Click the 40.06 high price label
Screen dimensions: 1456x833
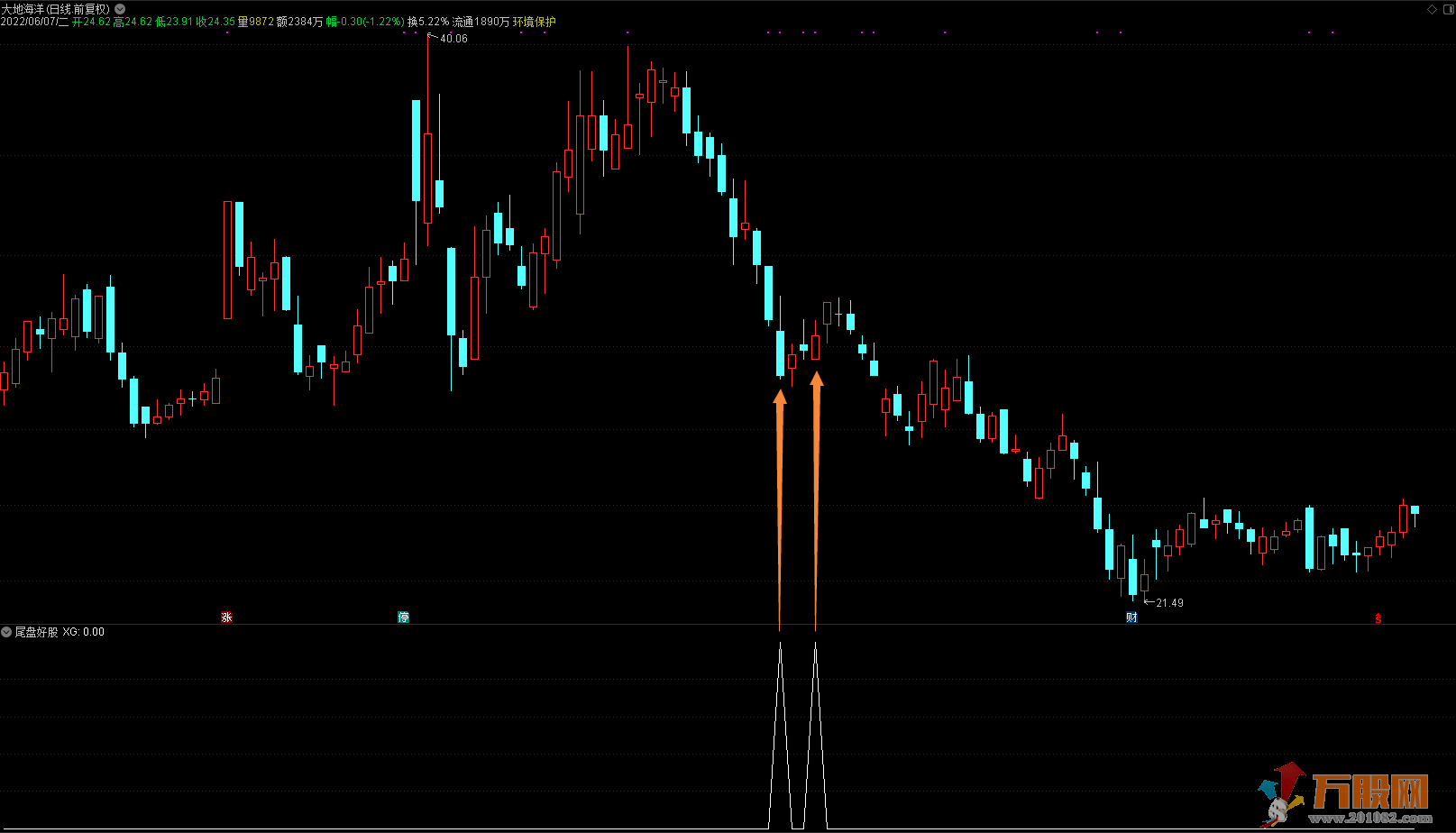click(453, 39)
